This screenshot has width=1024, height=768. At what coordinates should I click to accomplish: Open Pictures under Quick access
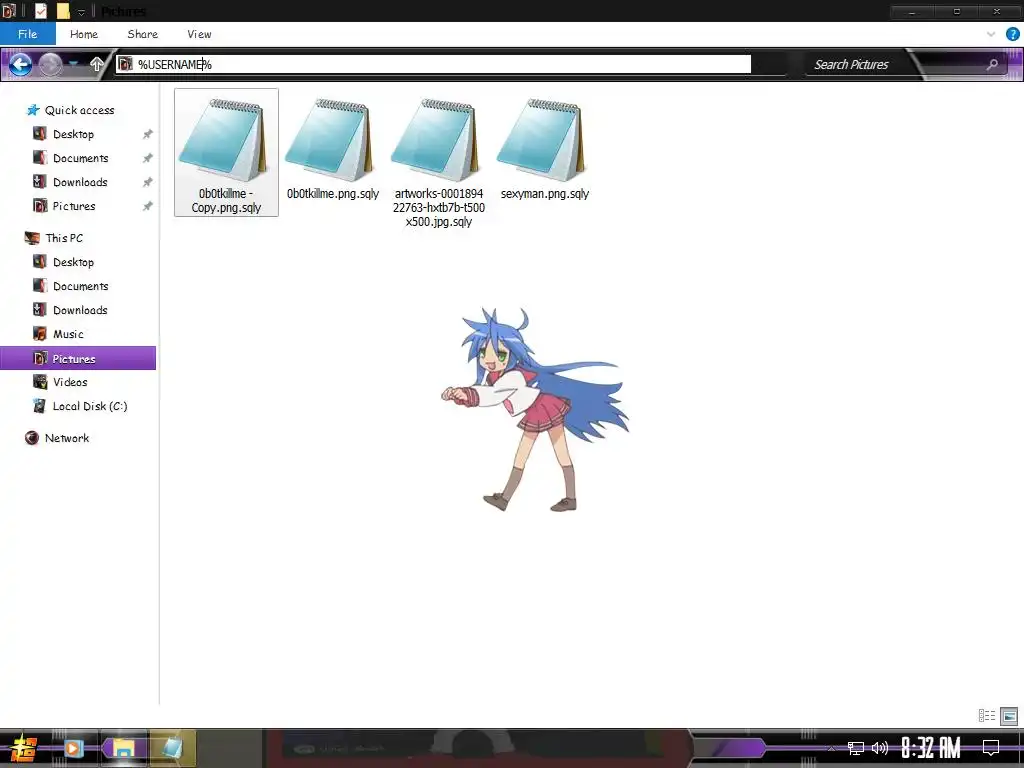[x=65, y=206]
